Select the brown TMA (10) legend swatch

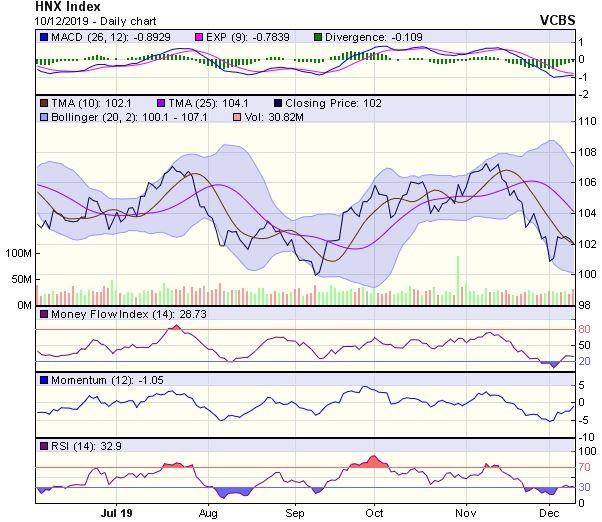pyautogui.click(x=44, y=103)
